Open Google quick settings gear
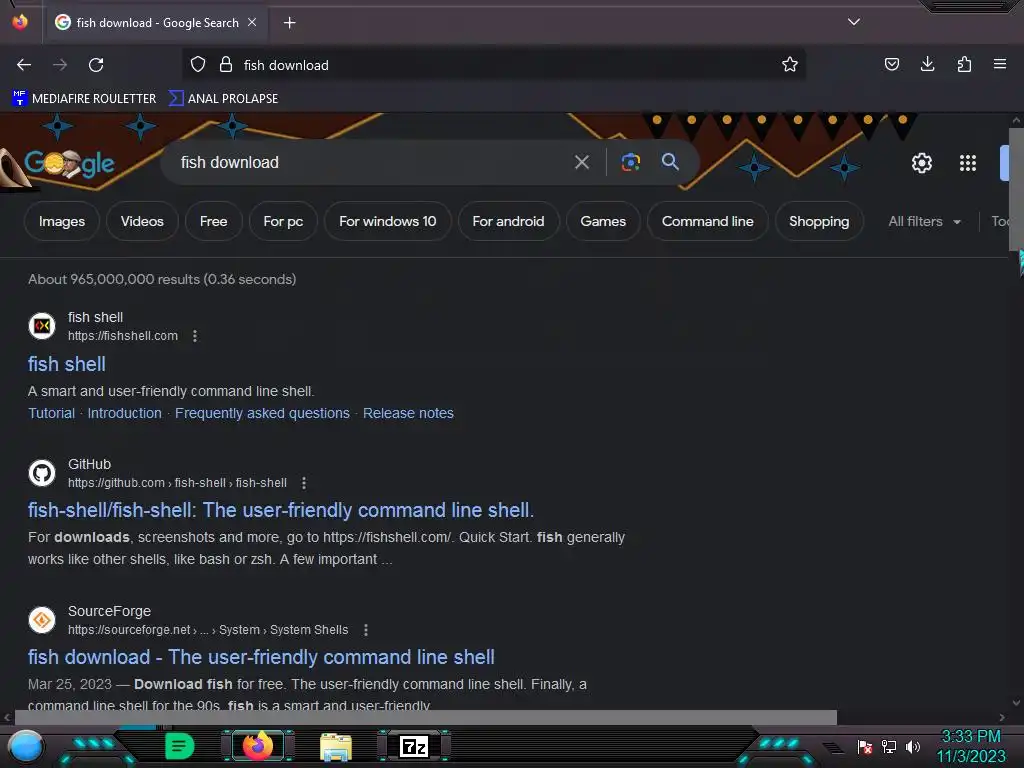The height and width of the screenshot is (768, 1024). point(921,163)
